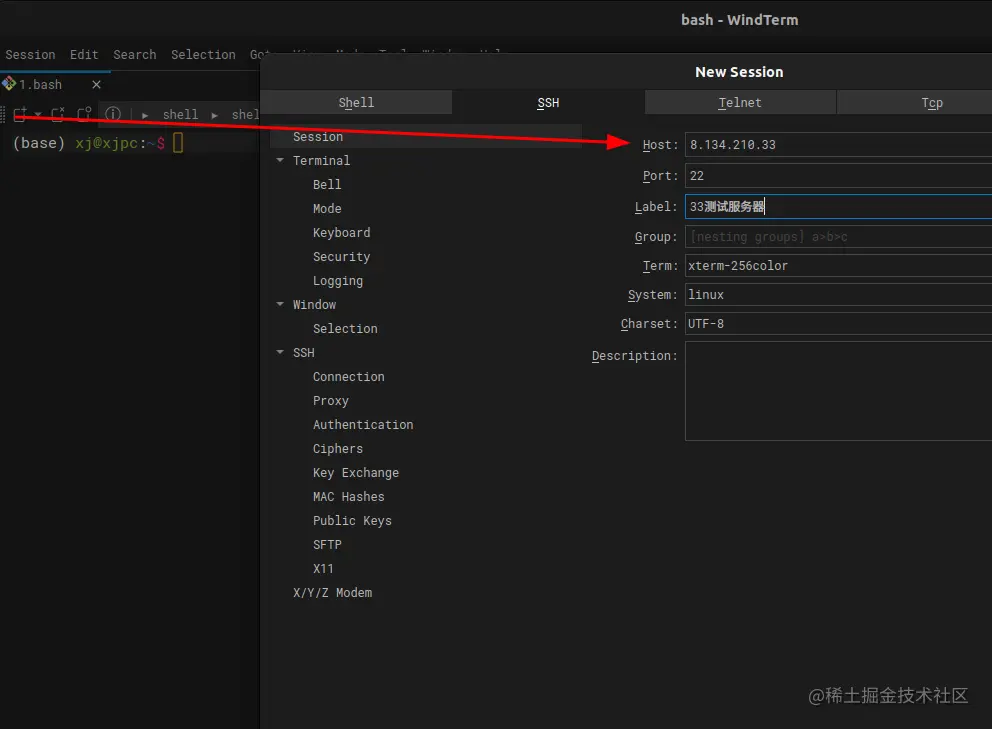
Task: Open Public Keys settings under SSH
Action: coord(352,521)
